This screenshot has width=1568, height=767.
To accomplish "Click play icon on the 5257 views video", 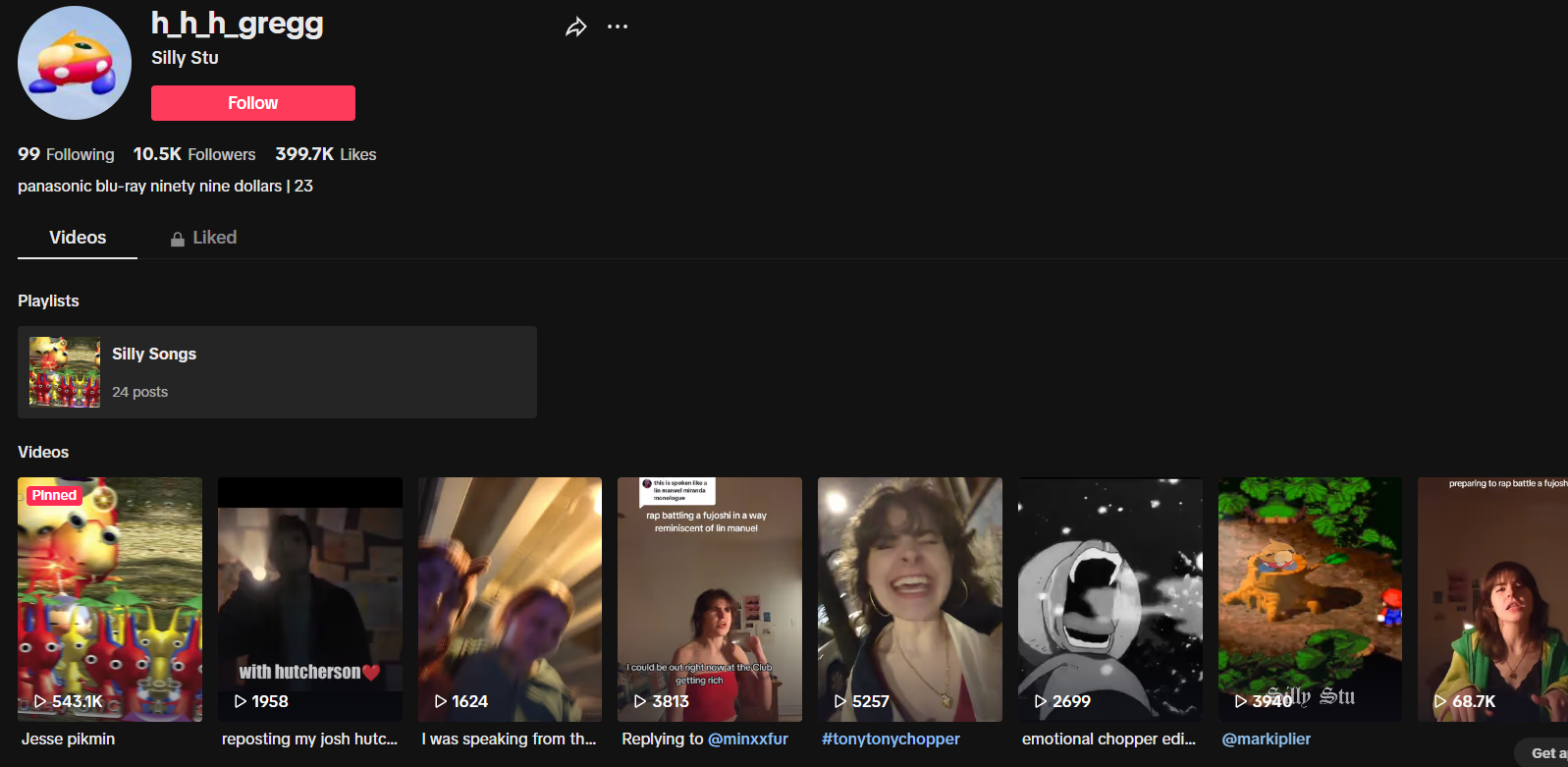I will [x=840, y=701].
